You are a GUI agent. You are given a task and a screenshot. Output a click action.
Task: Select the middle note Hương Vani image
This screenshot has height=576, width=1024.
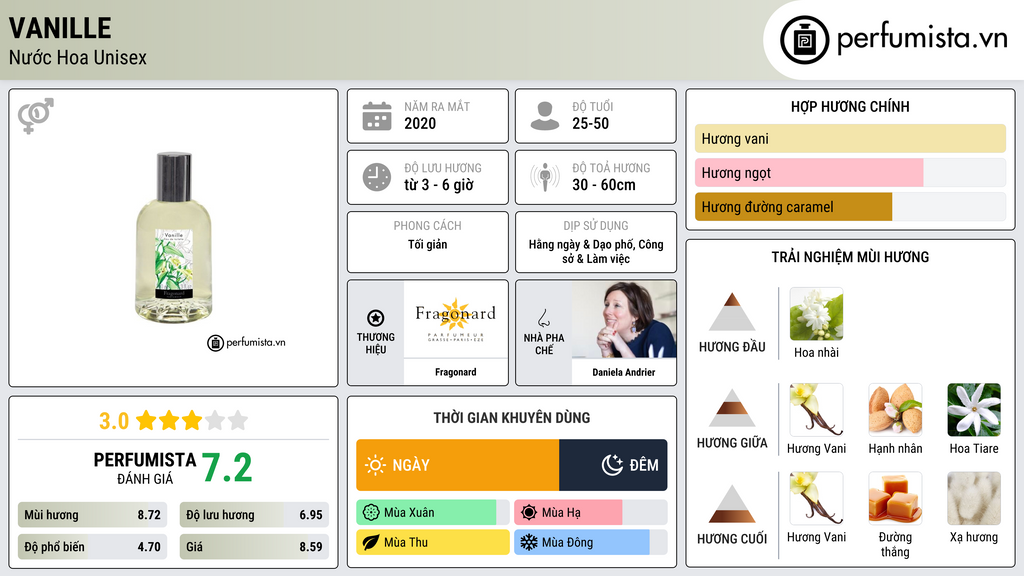[x=816, y=410]
